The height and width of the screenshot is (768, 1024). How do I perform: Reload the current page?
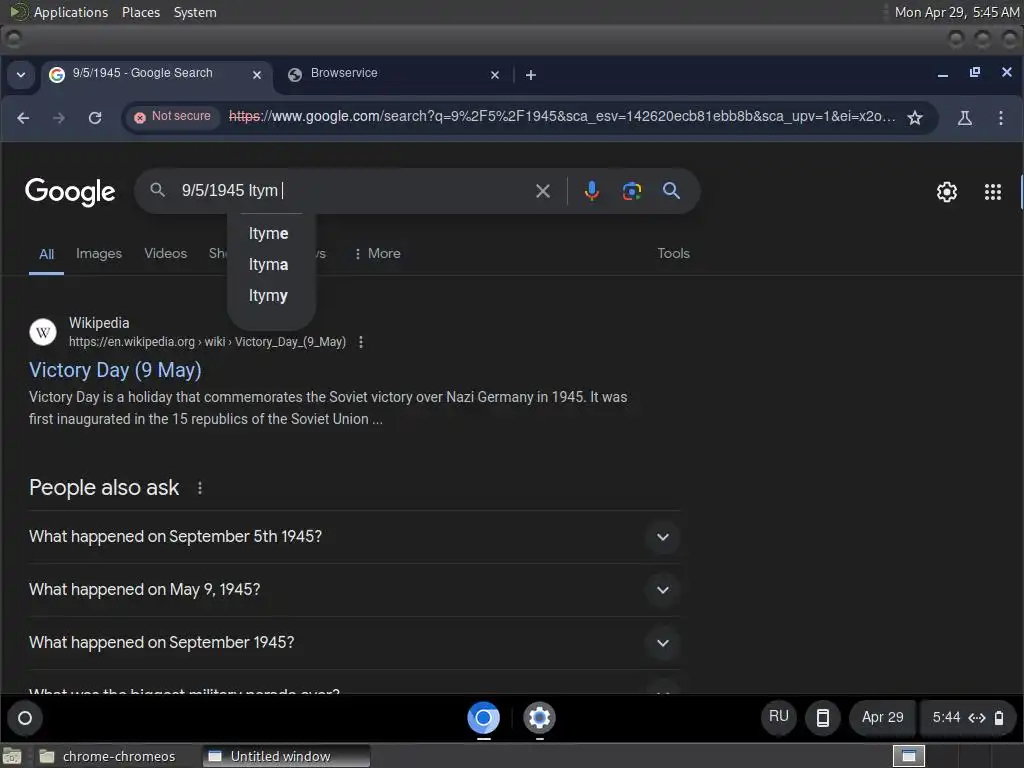[x=95, y=118]
